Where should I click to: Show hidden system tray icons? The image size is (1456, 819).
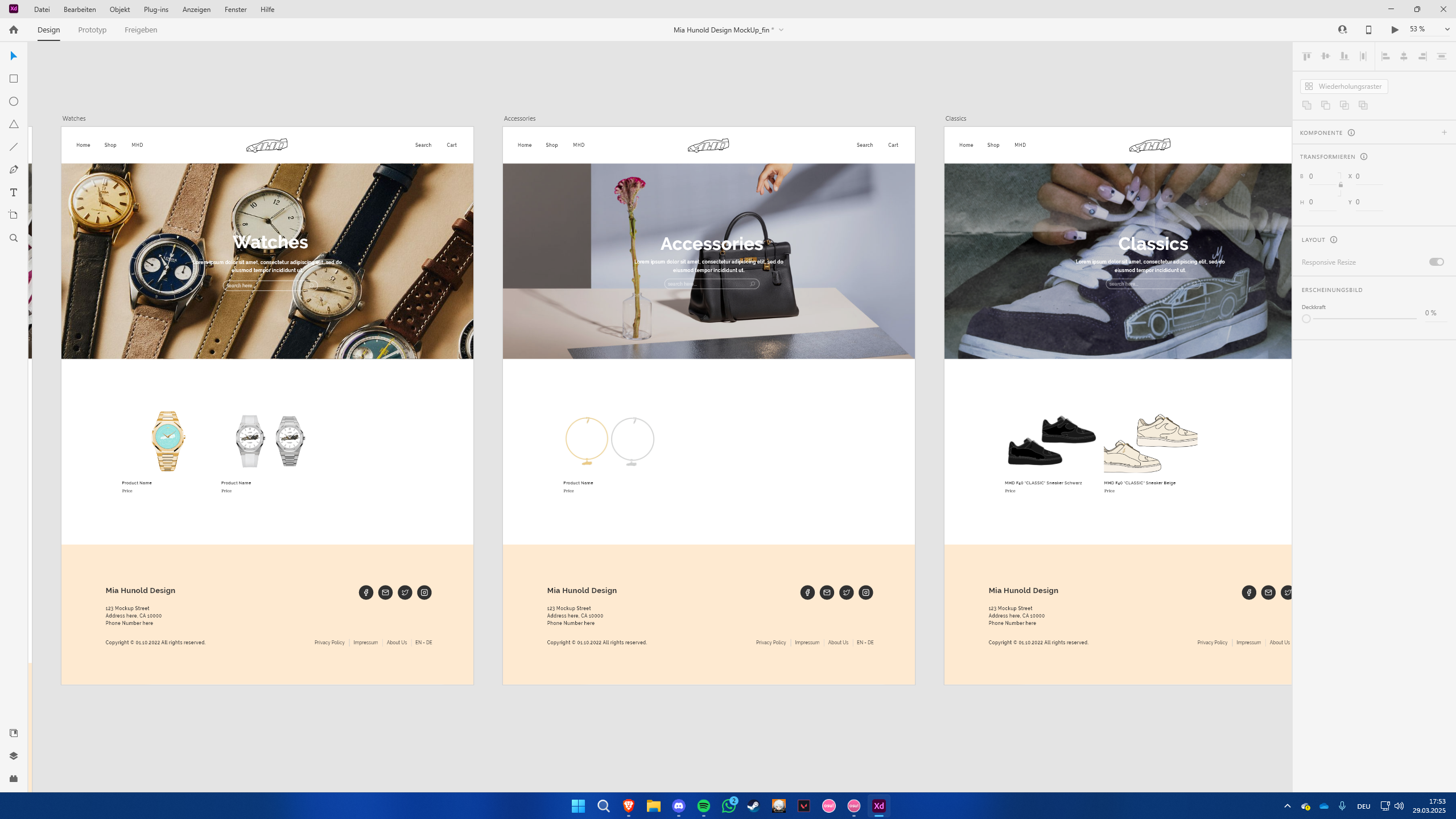coord(1288,806)
